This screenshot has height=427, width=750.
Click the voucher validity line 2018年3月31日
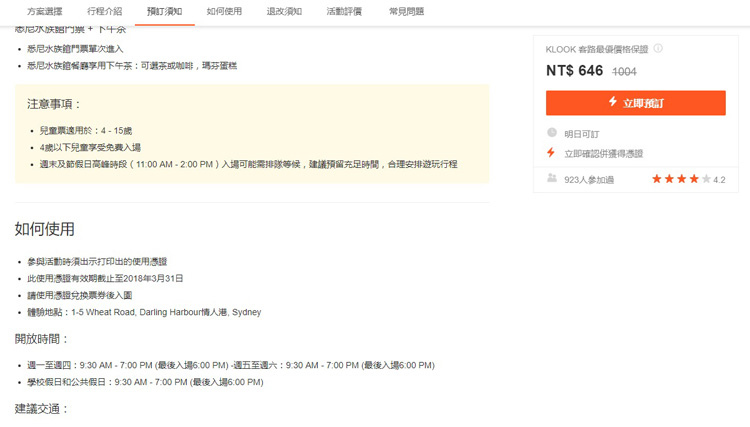pyautogui.click(x=105, y=278)
